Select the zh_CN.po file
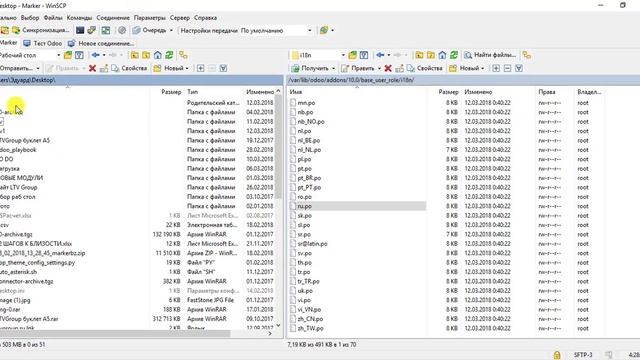Viewport: 640px width, 360px height. click(310, 319)
